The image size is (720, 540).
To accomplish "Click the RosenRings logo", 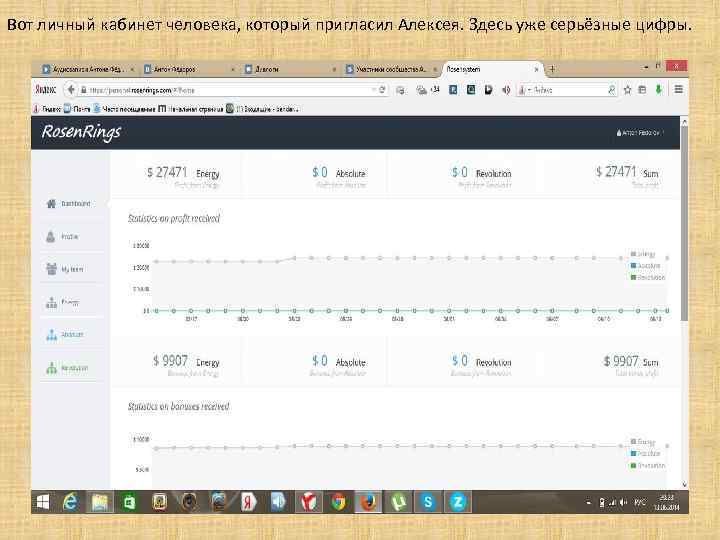I will point(81,132).
